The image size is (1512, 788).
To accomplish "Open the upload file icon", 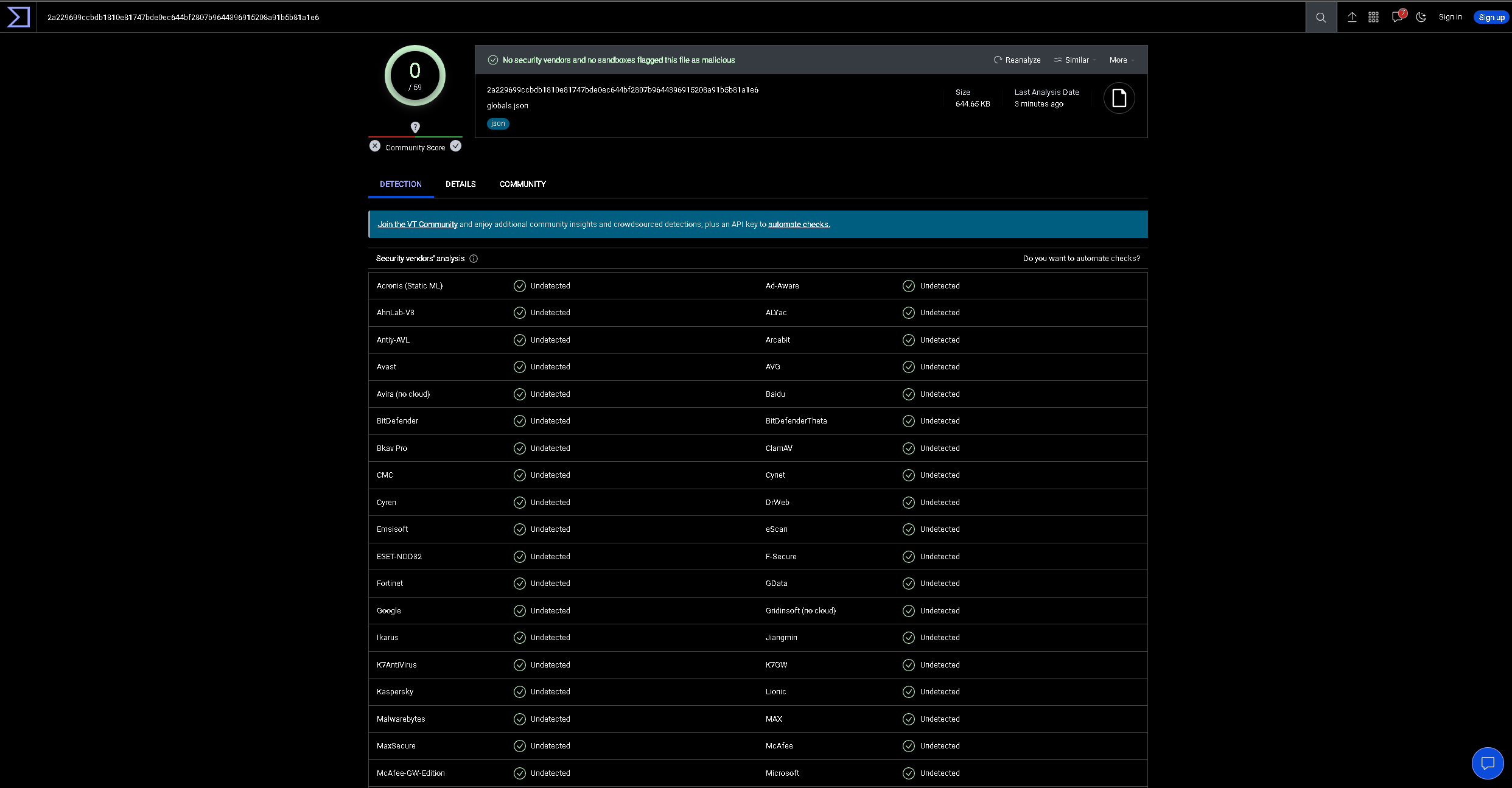I will pos(1352,17).
